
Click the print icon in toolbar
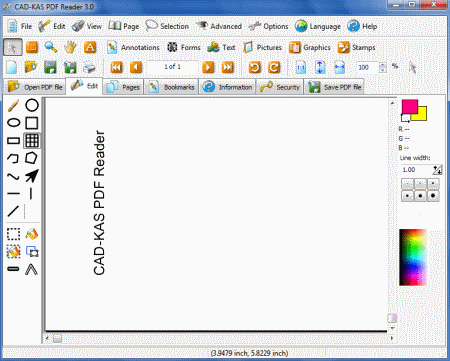click(89, 68)
